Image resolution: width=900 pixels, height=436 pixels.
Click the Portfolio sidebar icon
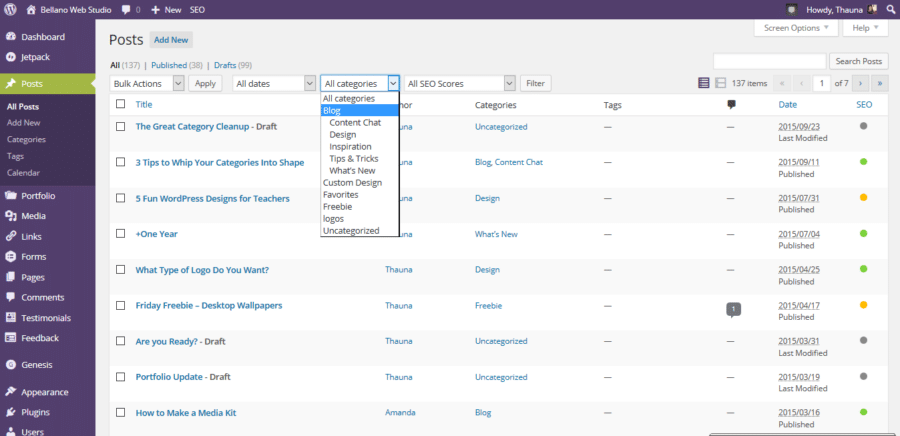(x=10, y=196)
